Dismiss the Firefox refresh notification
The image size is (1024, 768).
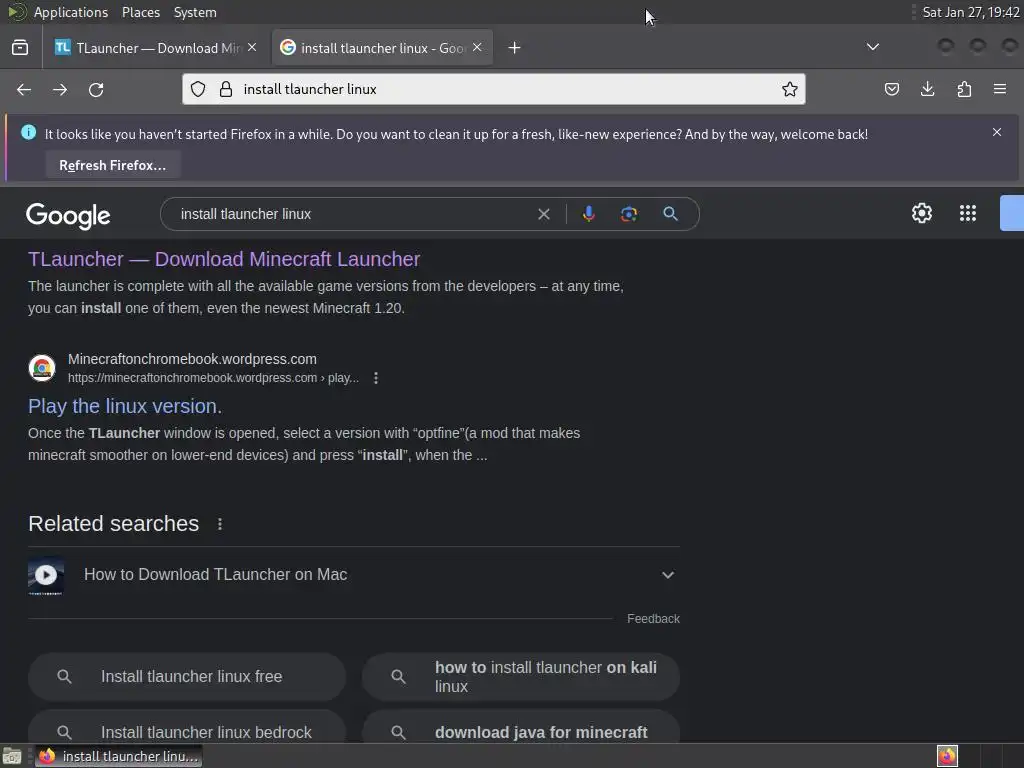point(997,133)
